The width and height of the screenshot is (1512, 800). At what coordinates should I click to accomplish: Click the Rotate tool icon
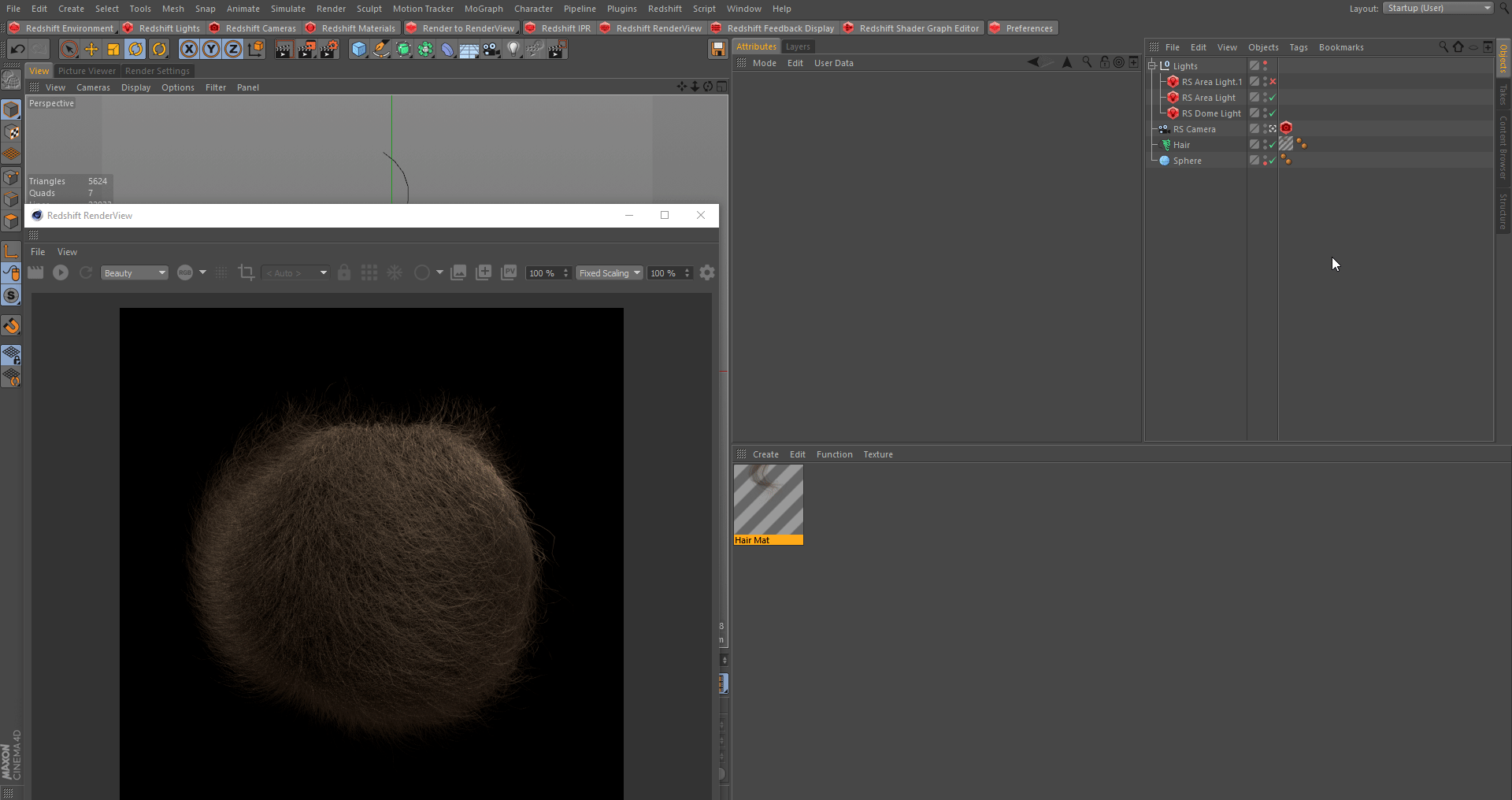click(135, 50)
